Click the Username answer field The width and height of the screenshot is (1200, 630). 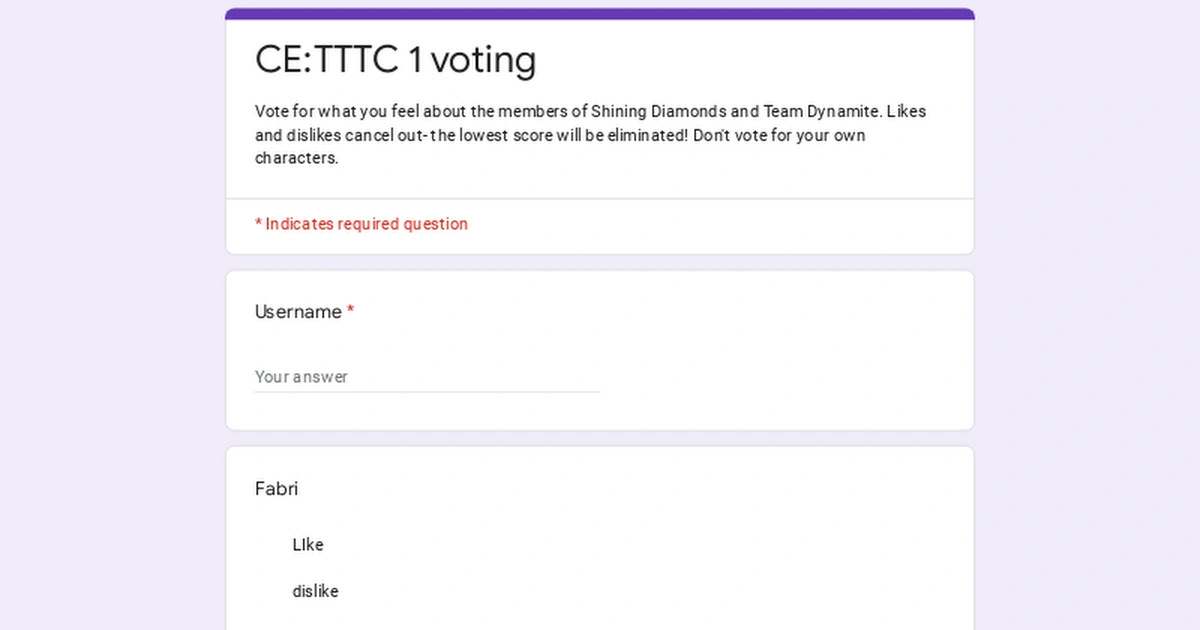pyautogui.click(x=420, y=378)
